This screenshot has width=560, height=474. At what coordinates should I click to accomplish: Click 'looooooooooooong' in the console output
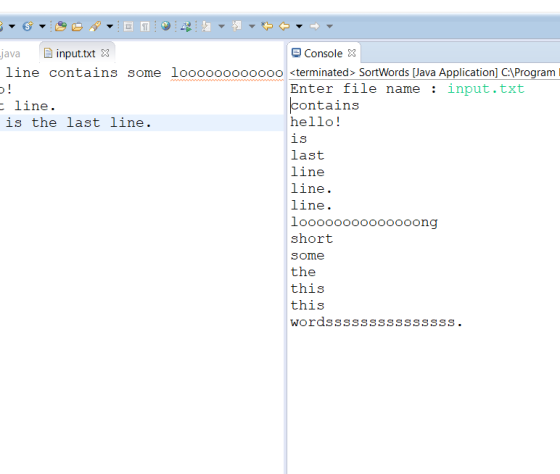click(x=364, y=222)
